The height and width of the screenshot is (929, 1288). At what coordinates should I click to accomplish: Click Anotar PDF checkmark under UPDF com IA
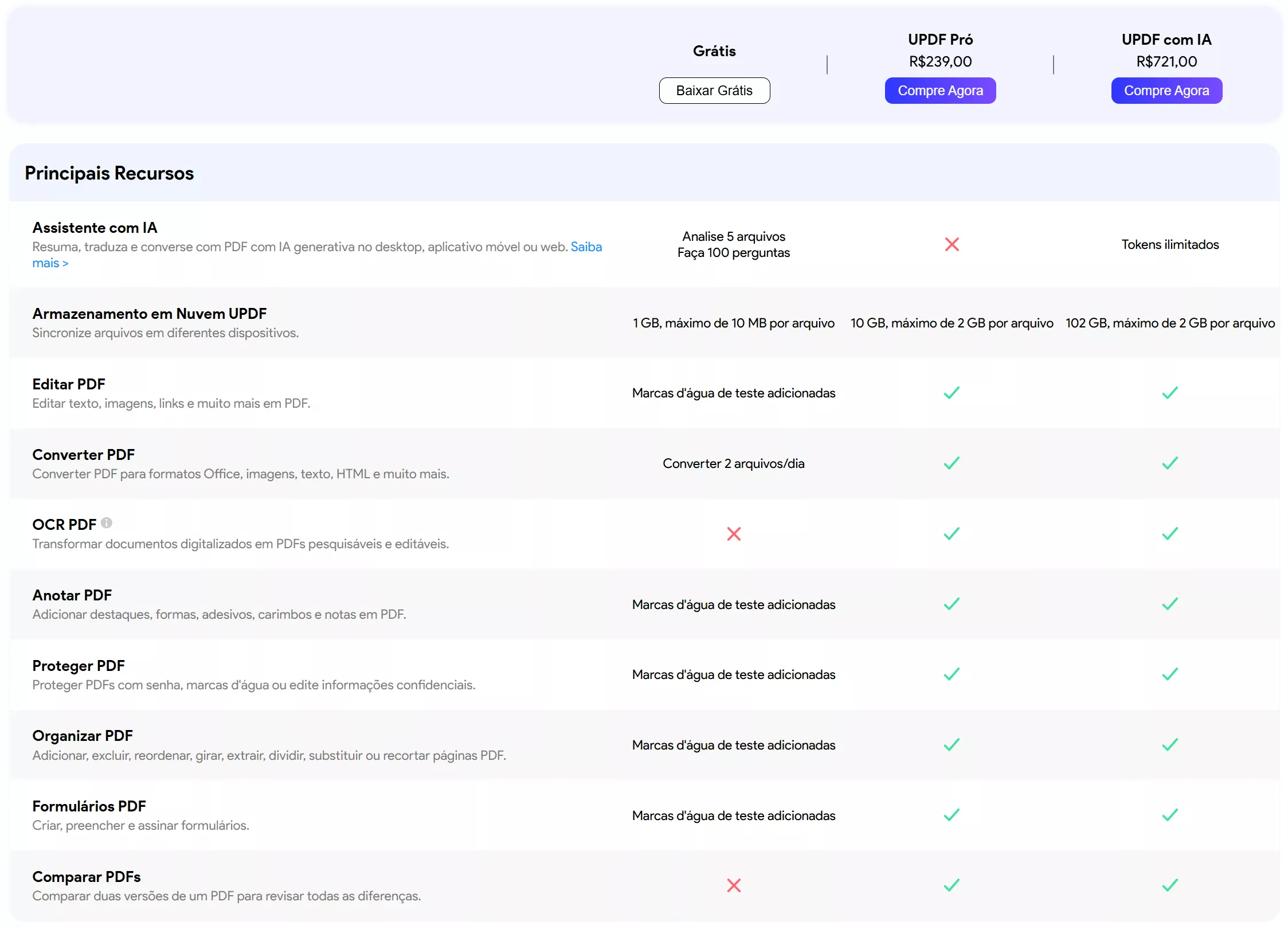point(1170,604)
